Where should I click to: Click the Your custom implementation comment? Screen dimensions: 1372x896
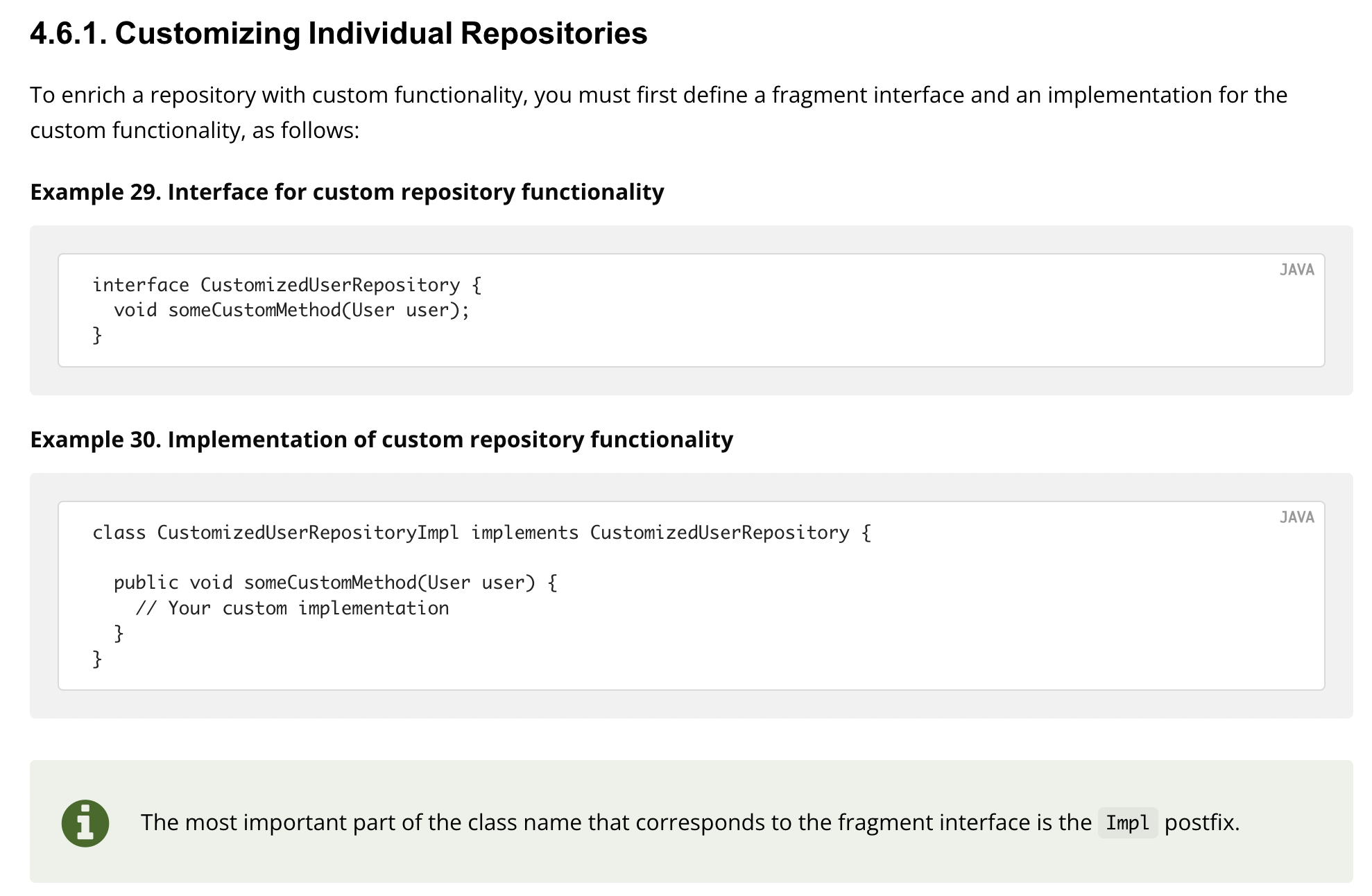click(292, 608)
